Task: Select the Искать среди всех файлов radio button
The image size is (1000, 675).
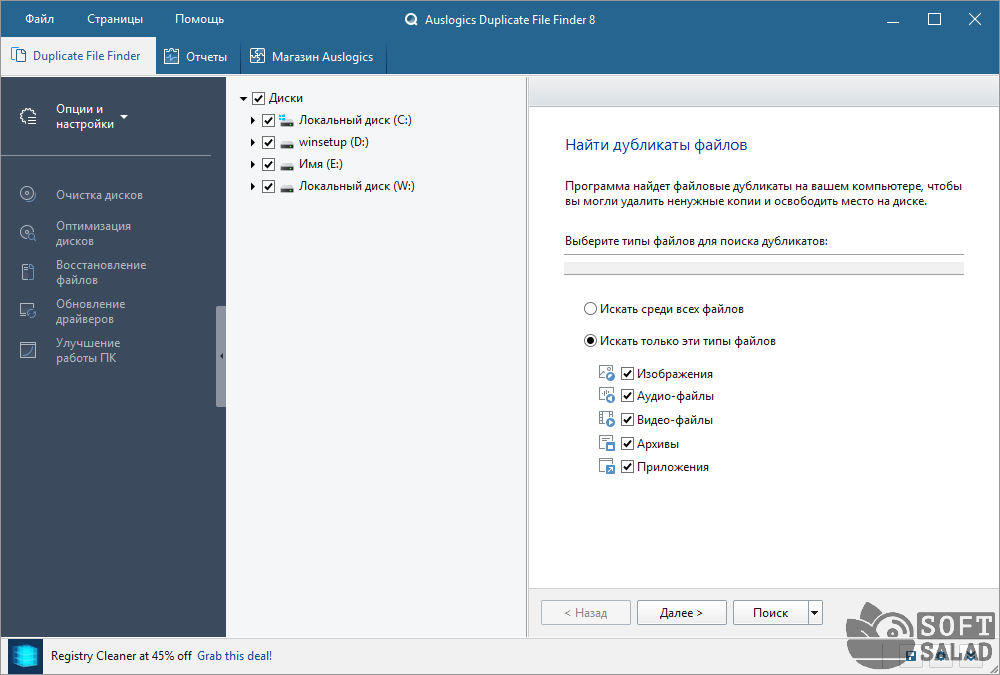Action: click(590, 309)
